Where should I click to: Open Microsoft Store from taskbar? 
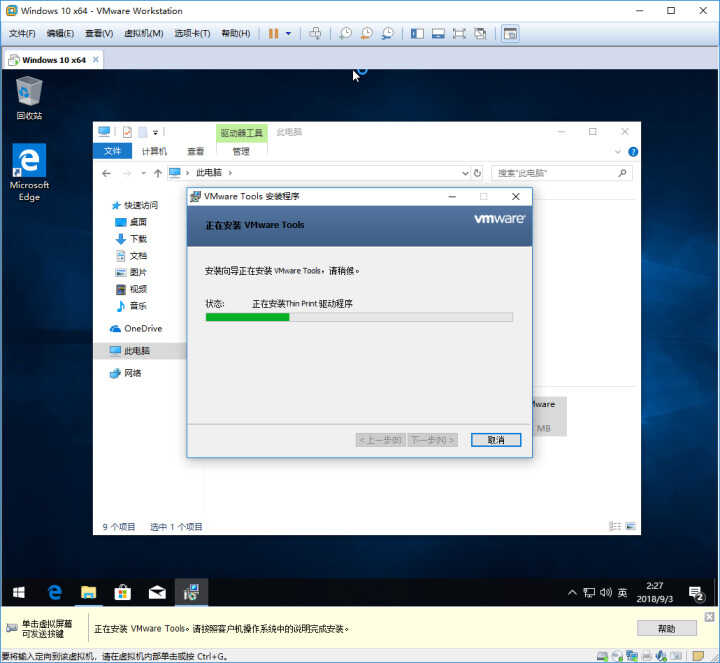click(122, 593)
